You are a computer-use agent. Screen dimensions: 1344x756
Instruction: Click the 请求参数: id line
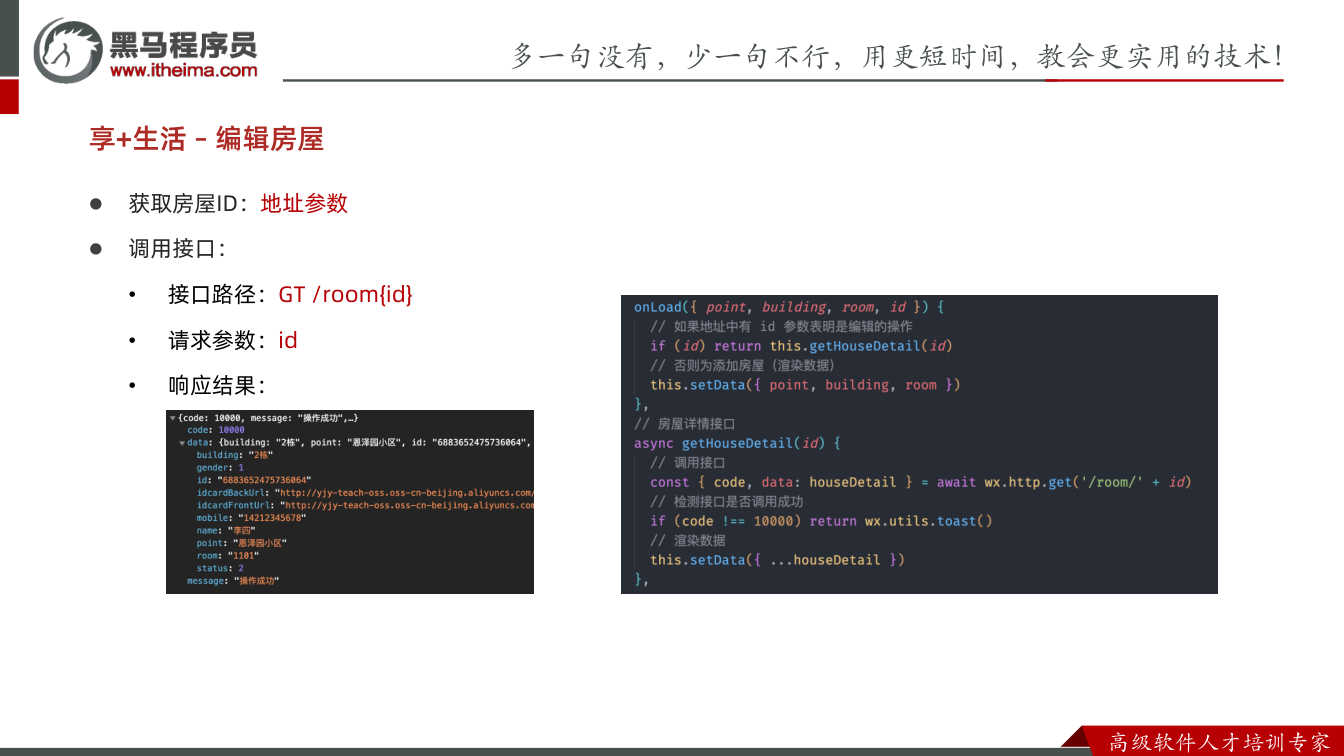coord(233,340)
